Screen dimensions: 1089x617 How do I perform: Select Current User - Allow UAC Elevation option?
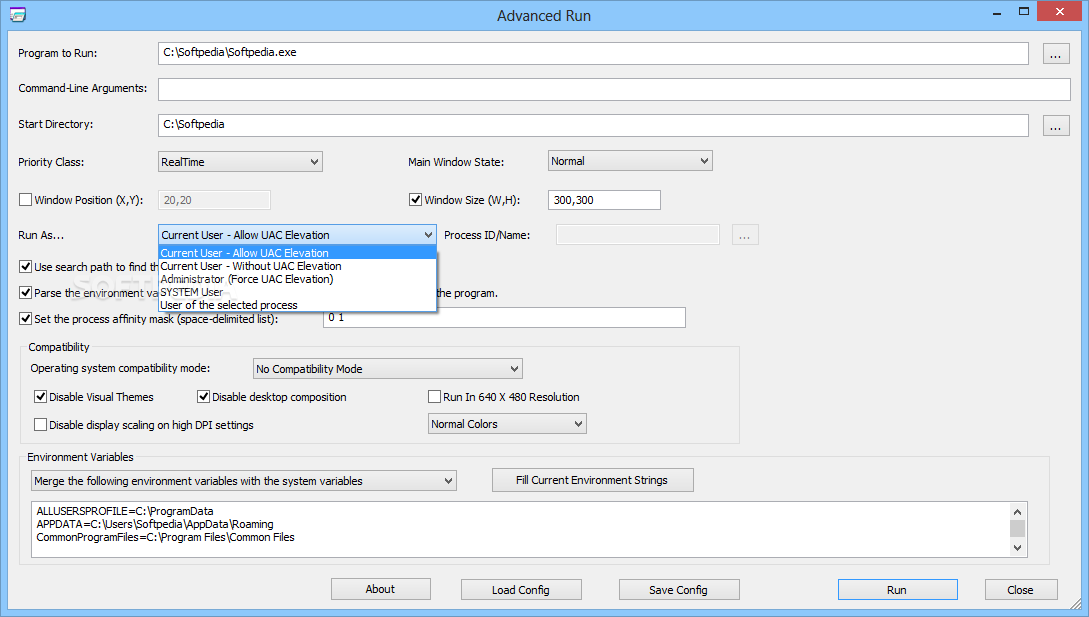(x=297, y=253)
